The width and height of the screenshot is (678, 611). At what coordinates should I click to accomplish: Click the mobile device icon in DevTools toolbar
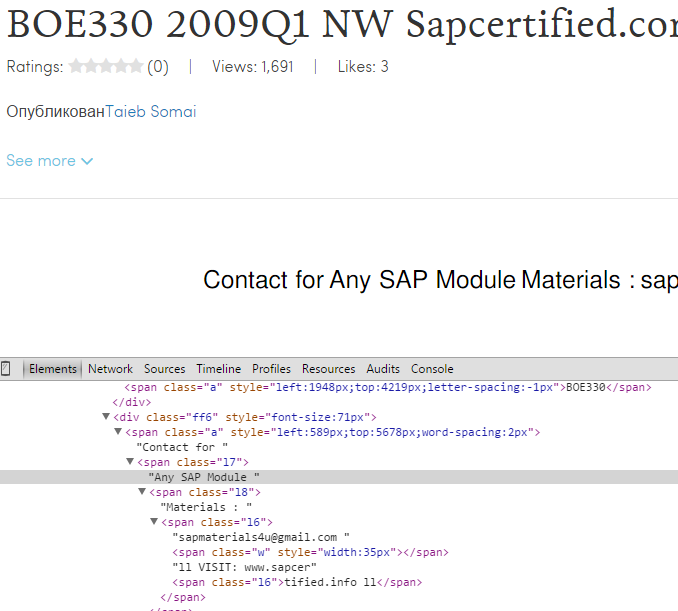tap(6, 369)
